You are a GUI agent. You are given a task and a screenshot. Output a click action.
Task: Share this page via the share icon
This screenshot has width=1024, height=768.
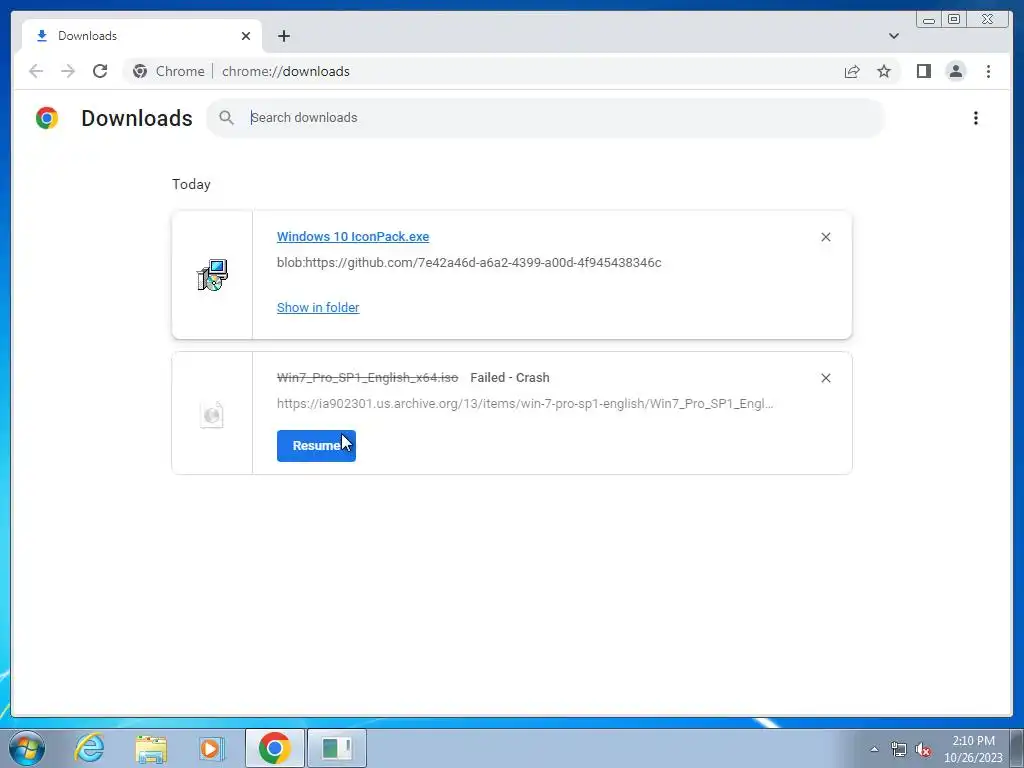pos(852,71)
